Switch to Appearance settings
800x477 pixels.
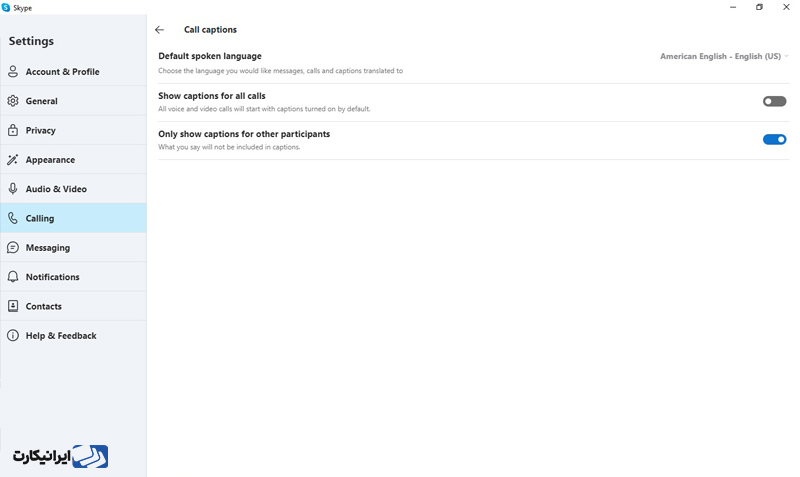point(73,160)
